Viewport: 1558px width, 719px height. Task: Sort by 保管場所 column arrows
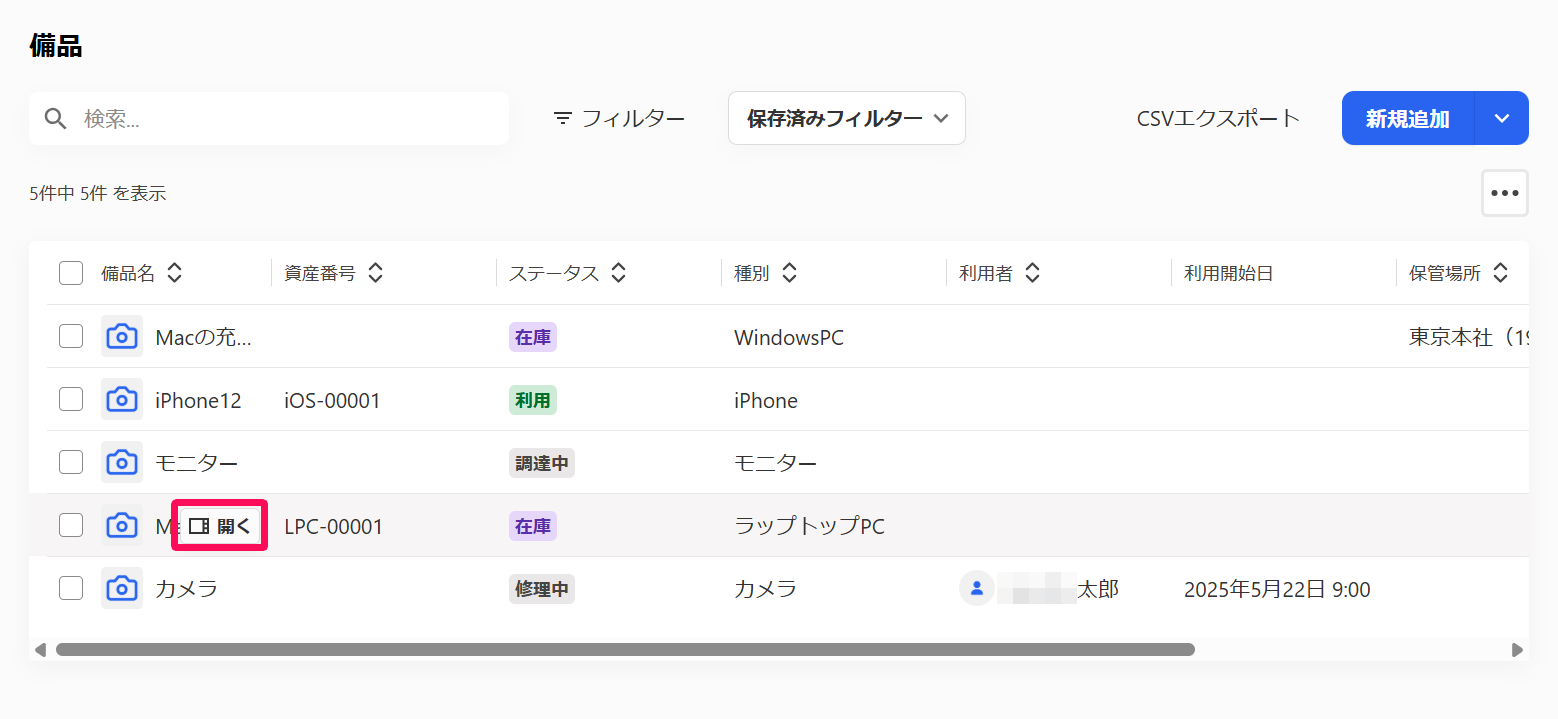pyautogui.click(x=1500, y=273)
